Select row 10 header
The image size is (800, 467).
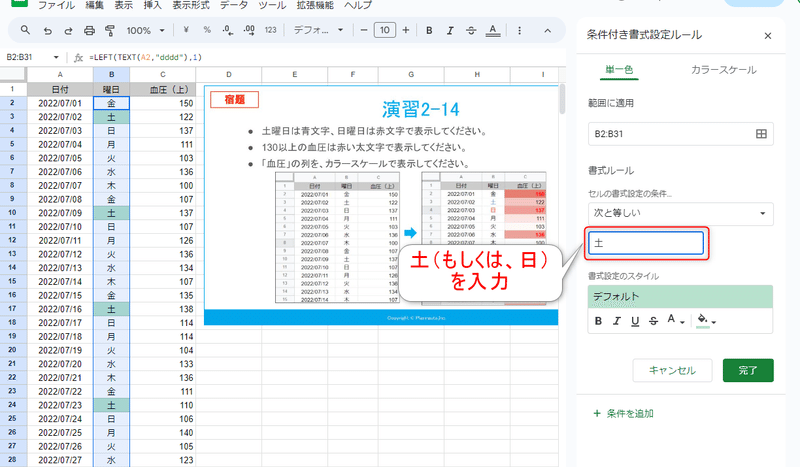(12, 213)
